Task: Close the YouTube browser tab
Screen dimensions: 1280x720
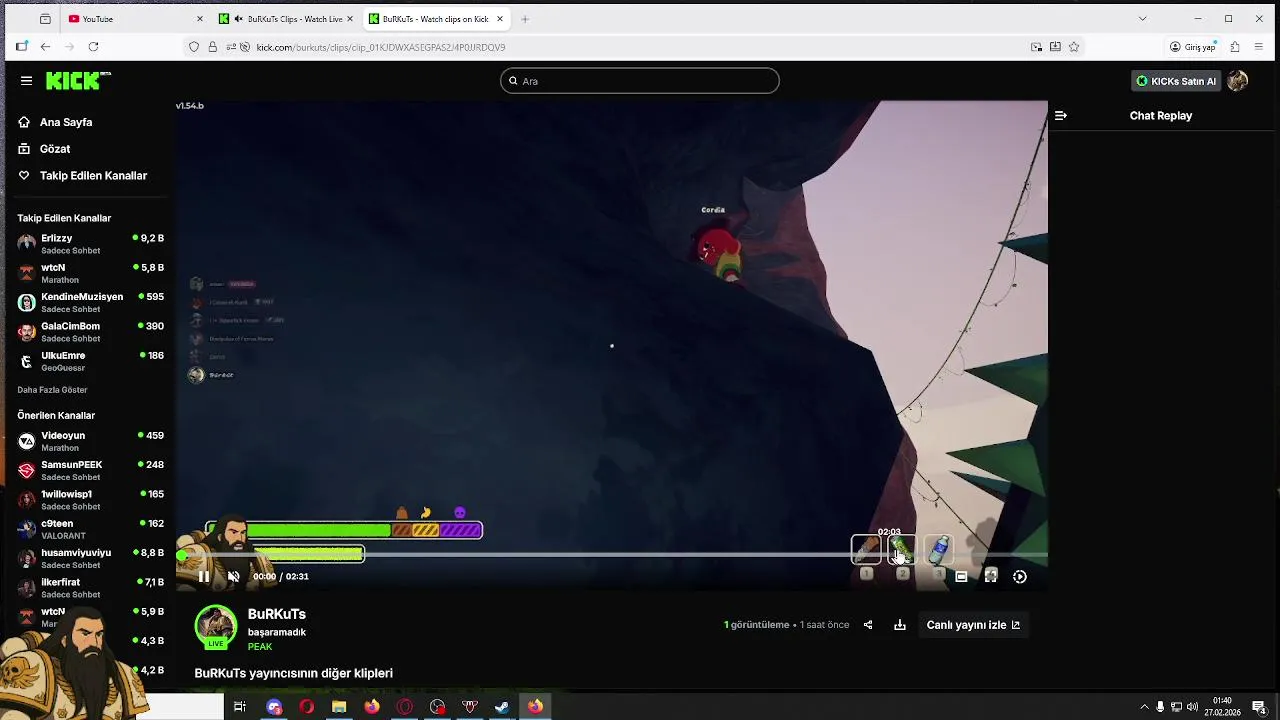Action: coord(200,19)
